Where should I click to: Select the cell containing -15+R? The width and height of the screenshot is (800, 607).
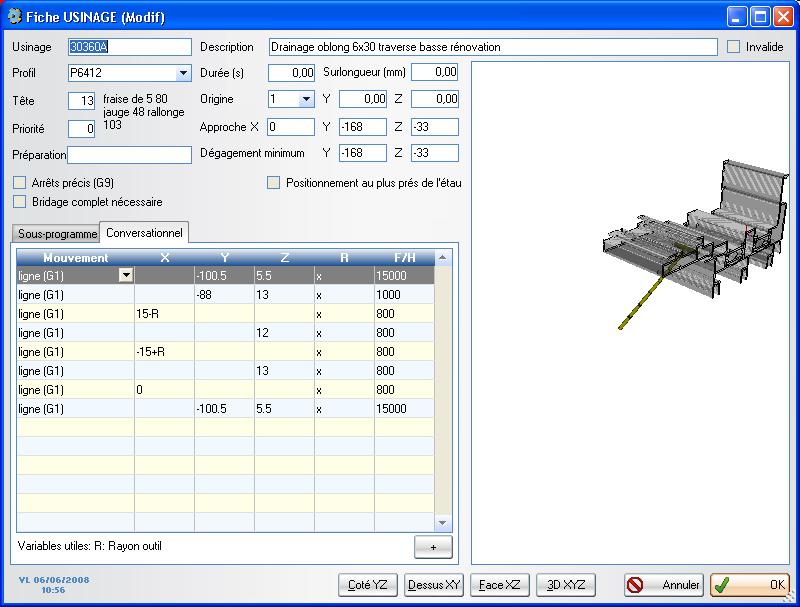(x=164, y=351)
